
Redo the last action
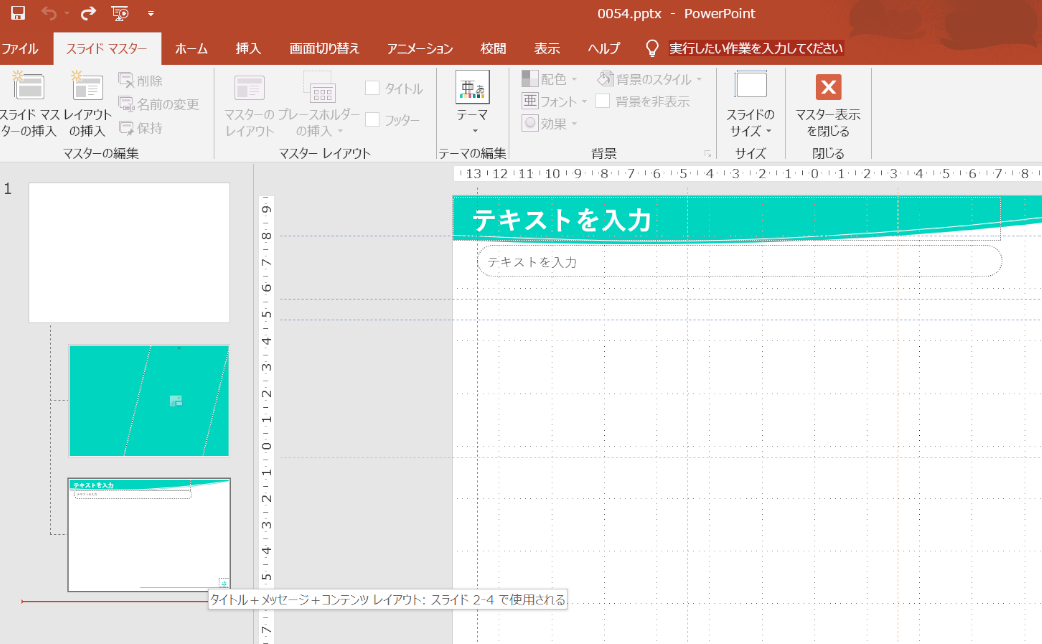pos(87,14)
